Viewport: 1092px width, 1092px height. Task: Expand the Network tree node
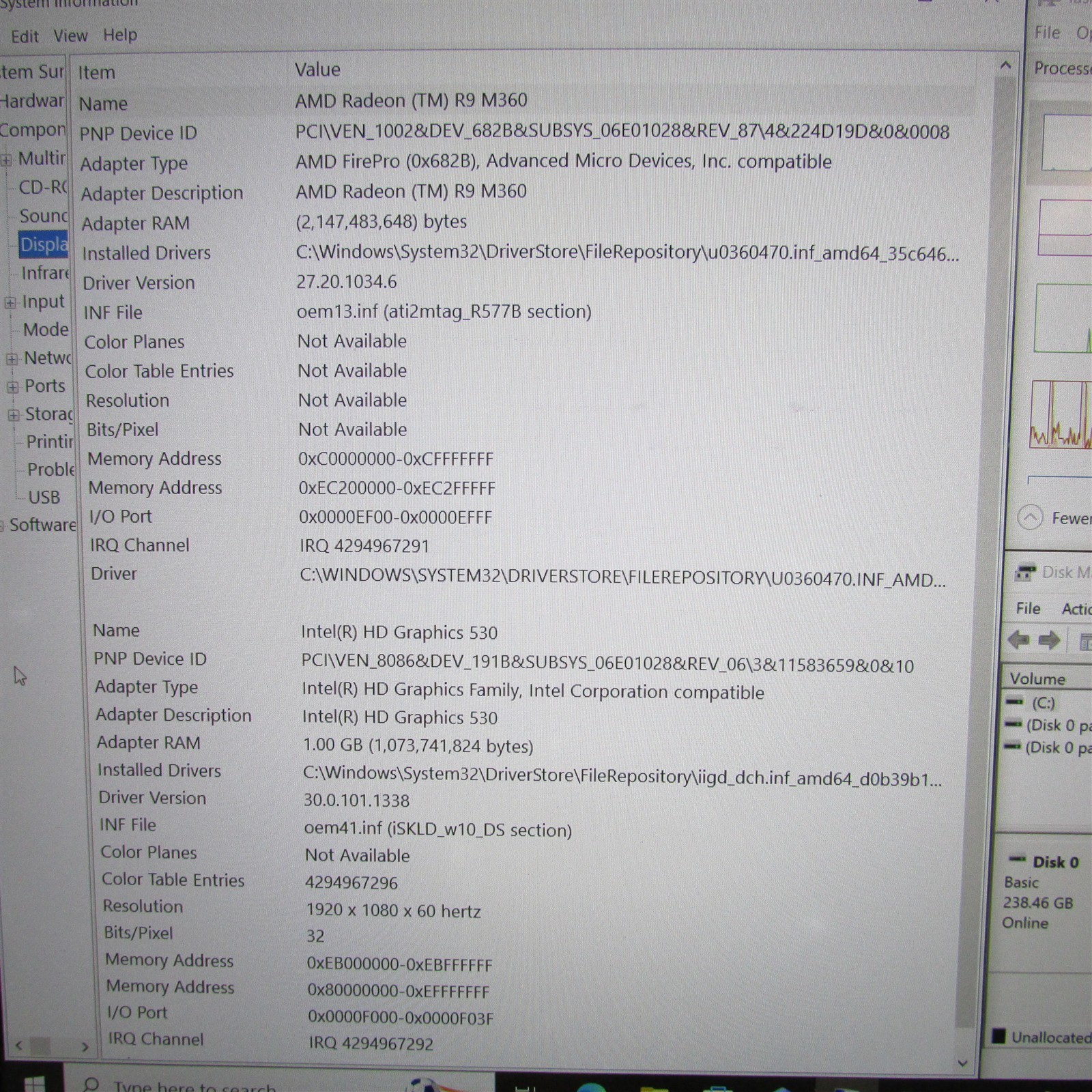point(12,359)
